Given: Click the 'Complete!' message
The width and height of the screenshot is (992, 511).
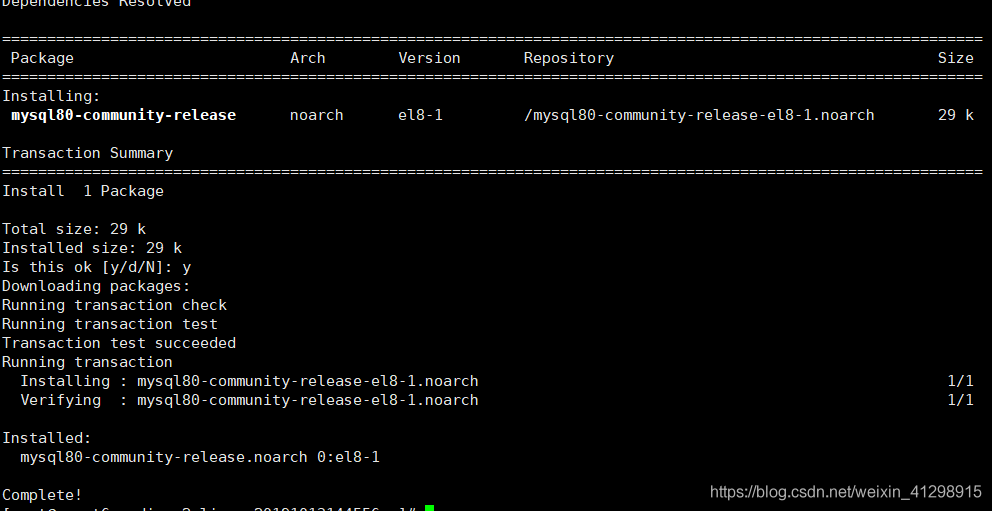Looking at the screenshot, I should click(42, 495).
